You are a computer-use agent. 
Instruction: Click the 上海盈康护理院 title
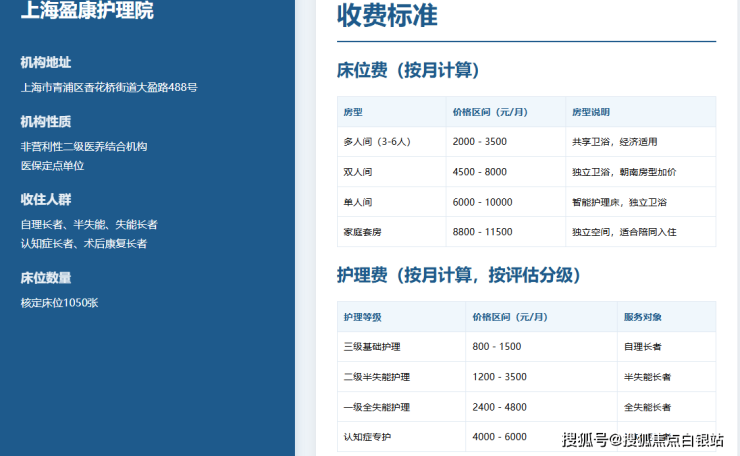[87, 10]
